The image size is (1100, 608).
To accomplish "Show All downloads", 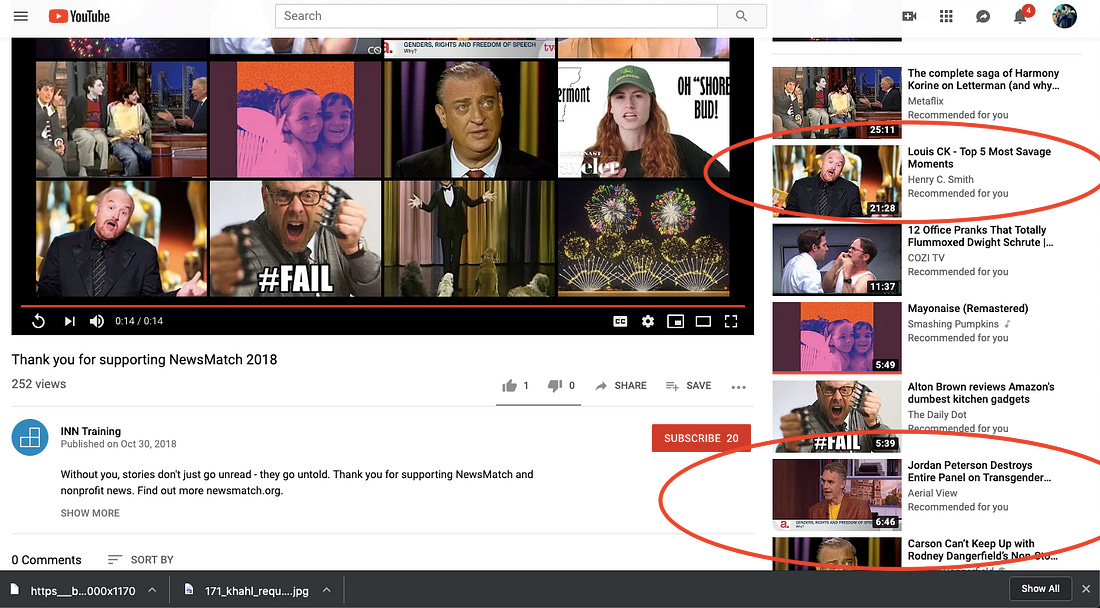I will click(1040, 588).
